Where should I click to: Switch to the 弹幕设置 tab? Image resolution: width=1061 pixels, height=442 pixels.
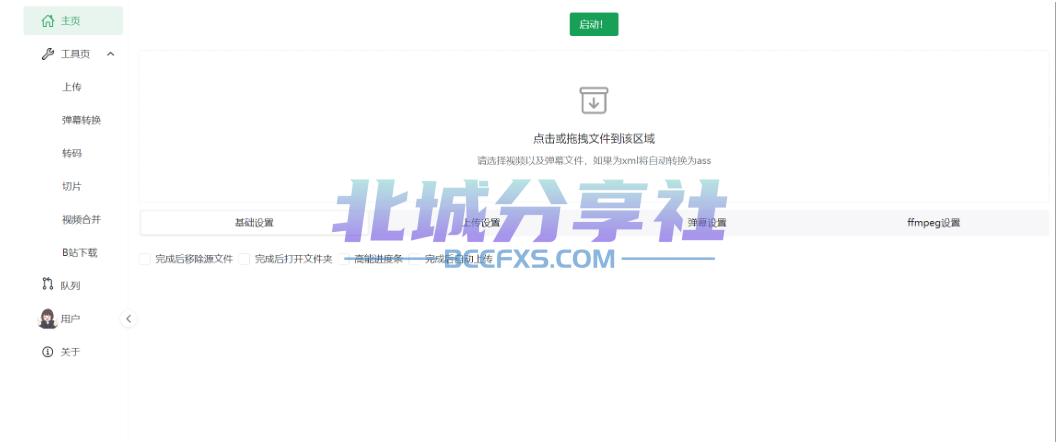pos(707,223)
